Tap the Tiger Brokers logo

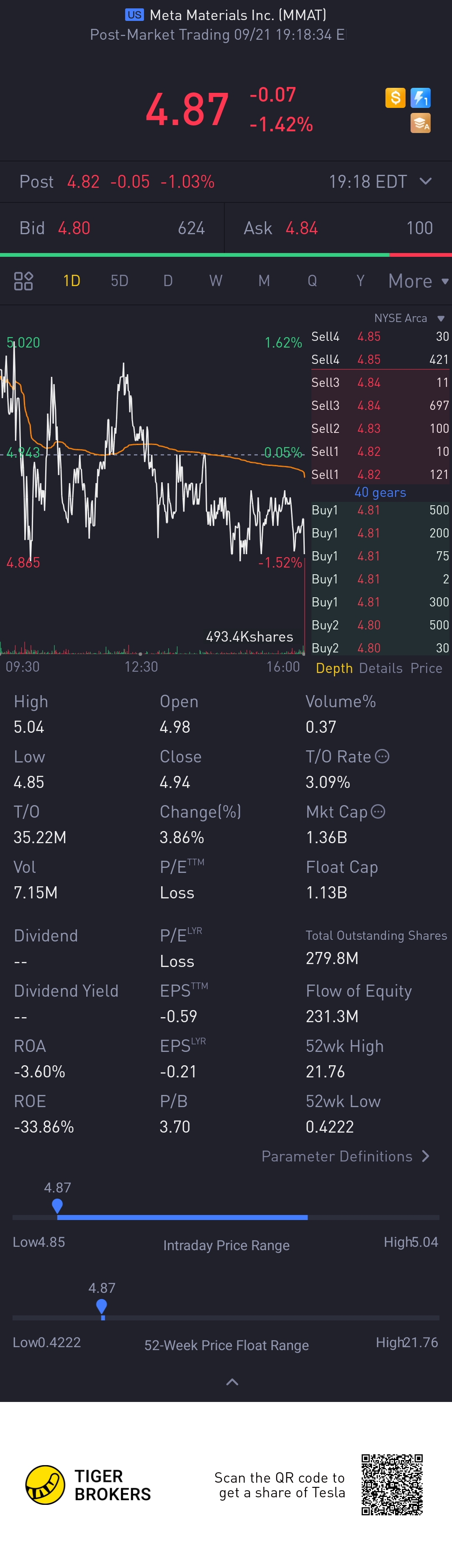click(x=45, y=1485)
